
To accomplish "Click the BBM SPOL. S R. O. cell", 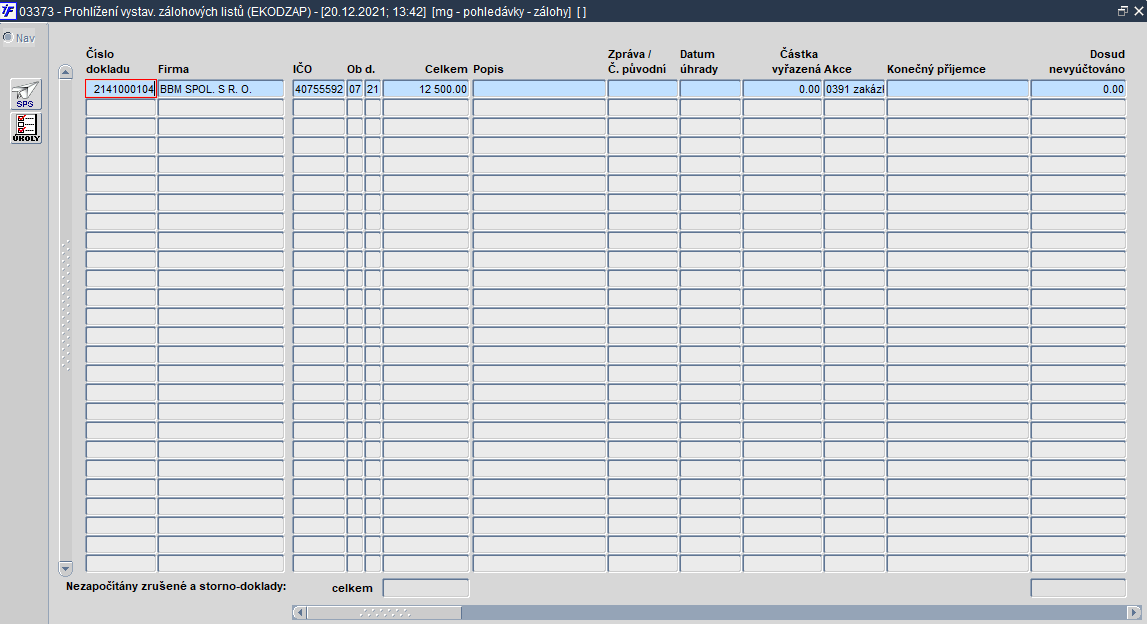I will 221,89.
